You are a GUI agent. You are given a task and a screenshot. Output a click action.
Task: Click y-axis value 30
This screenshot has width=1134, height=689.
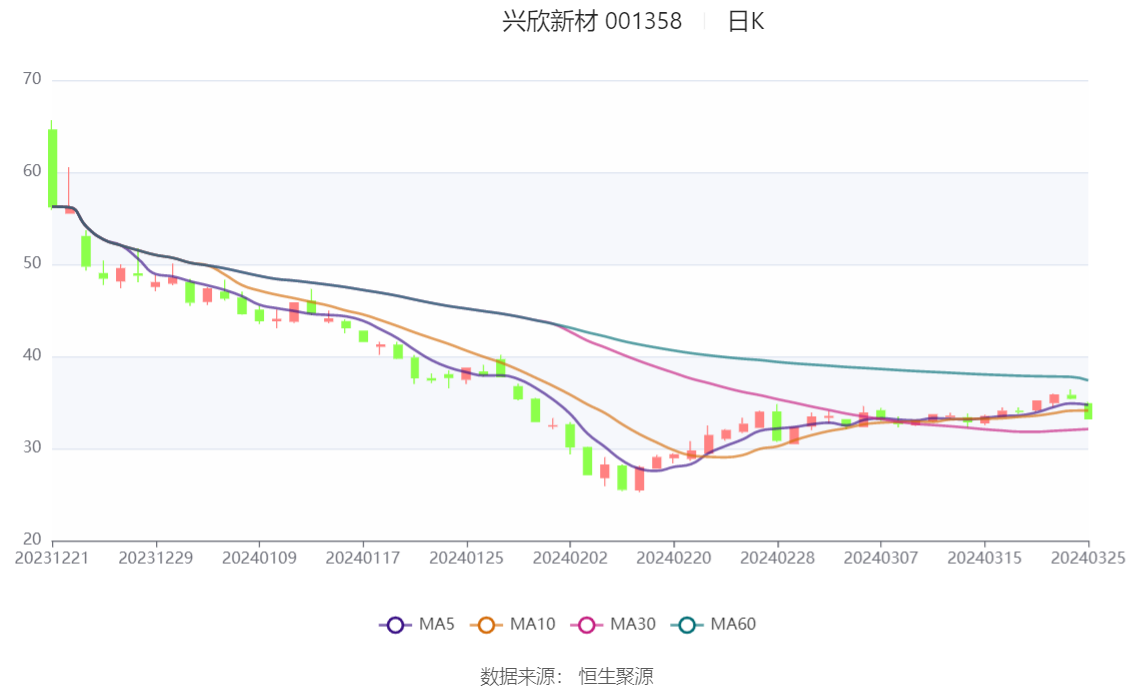(32, 448)
